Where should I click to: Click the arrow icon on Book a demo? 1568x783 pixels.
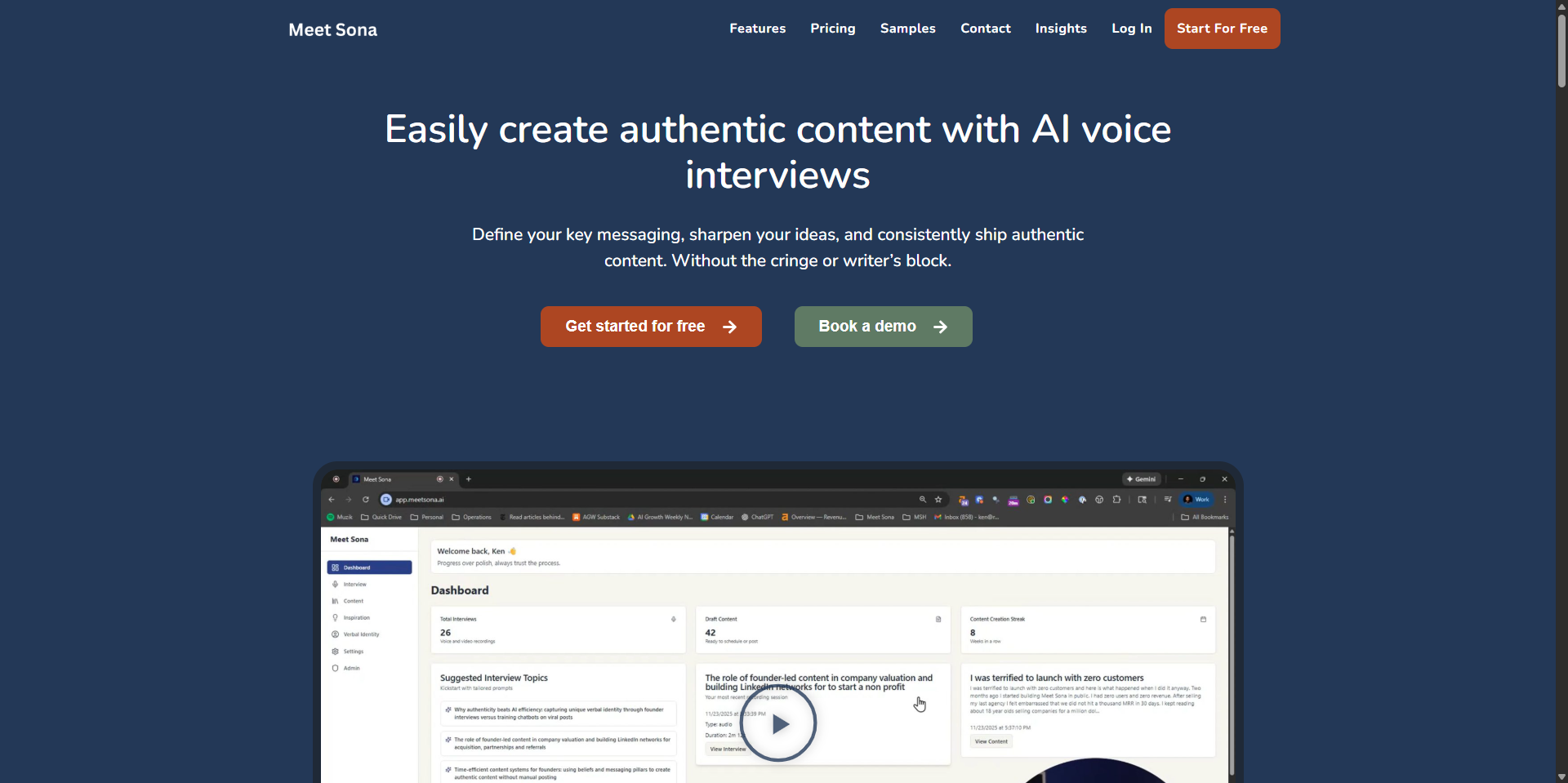940,327
